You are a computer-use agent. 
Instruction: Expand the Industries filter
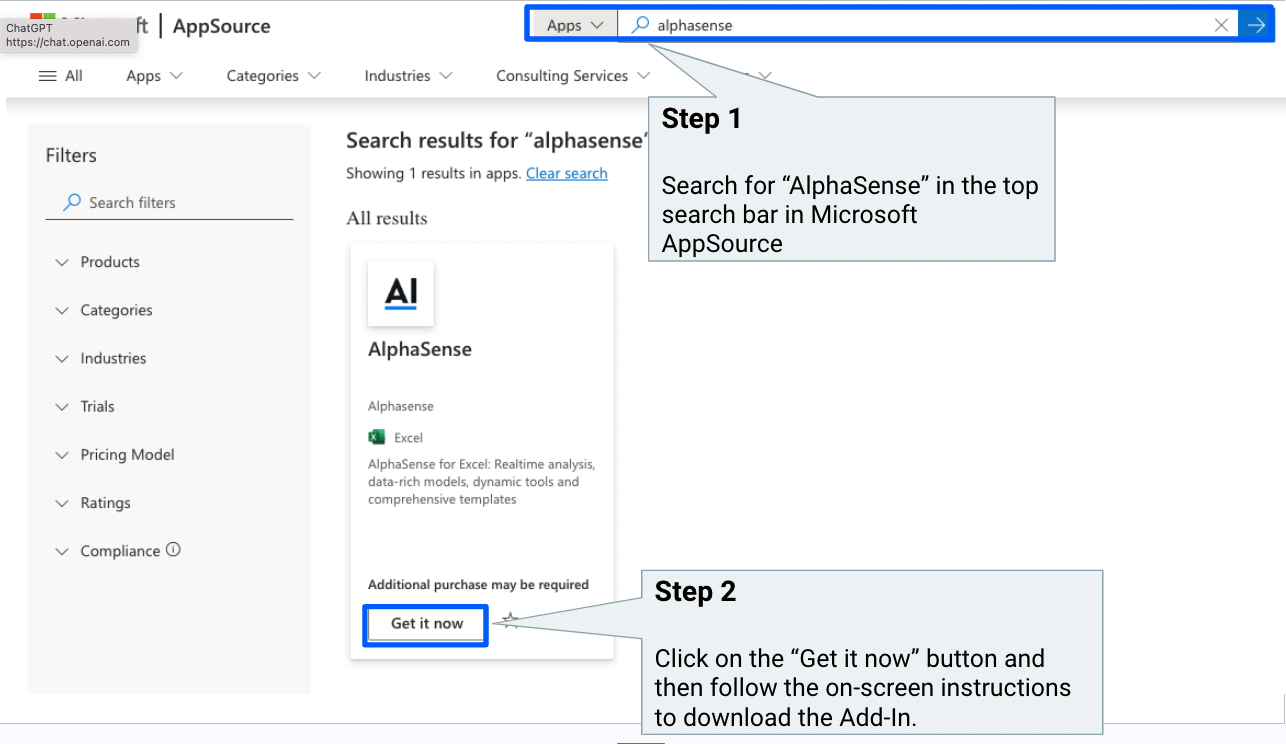[x=100, y=358]
